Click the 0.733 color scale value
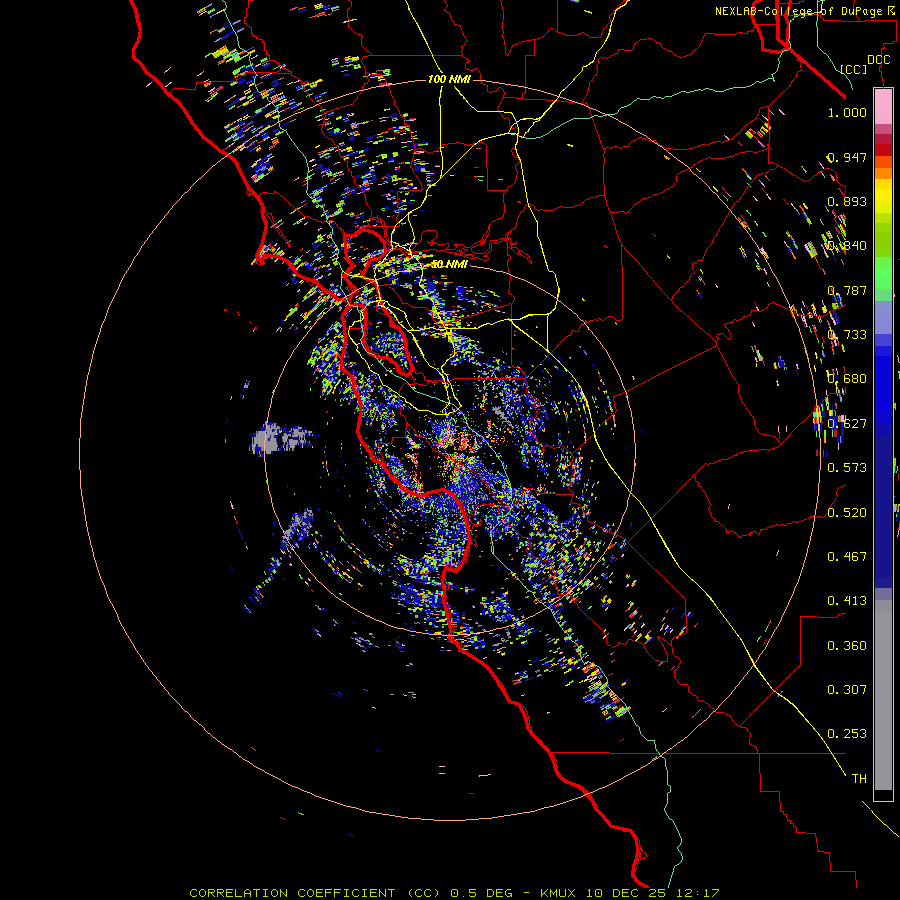 (847, 335)
